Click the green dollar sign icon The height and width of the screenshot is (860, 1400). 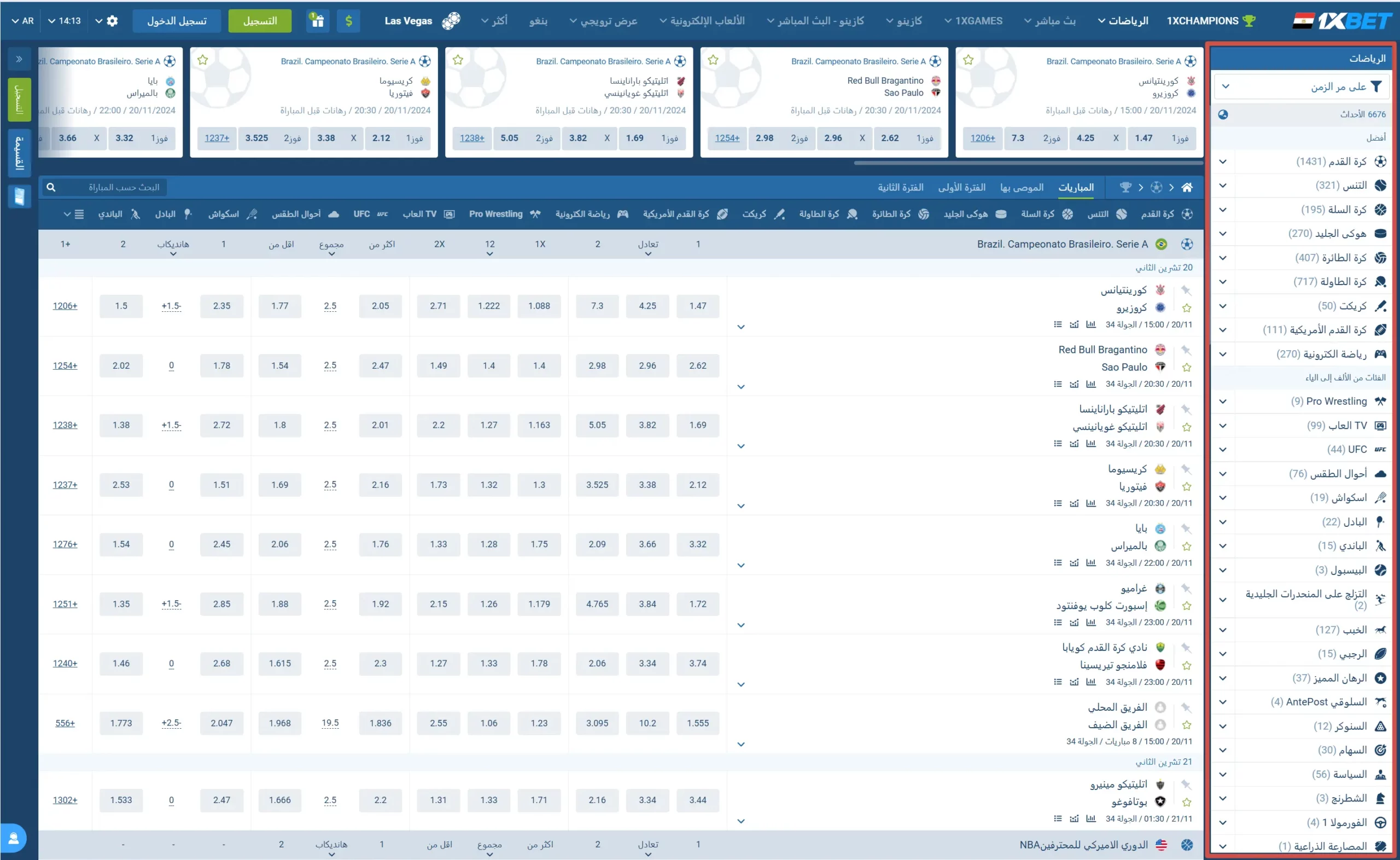point(348,21)
